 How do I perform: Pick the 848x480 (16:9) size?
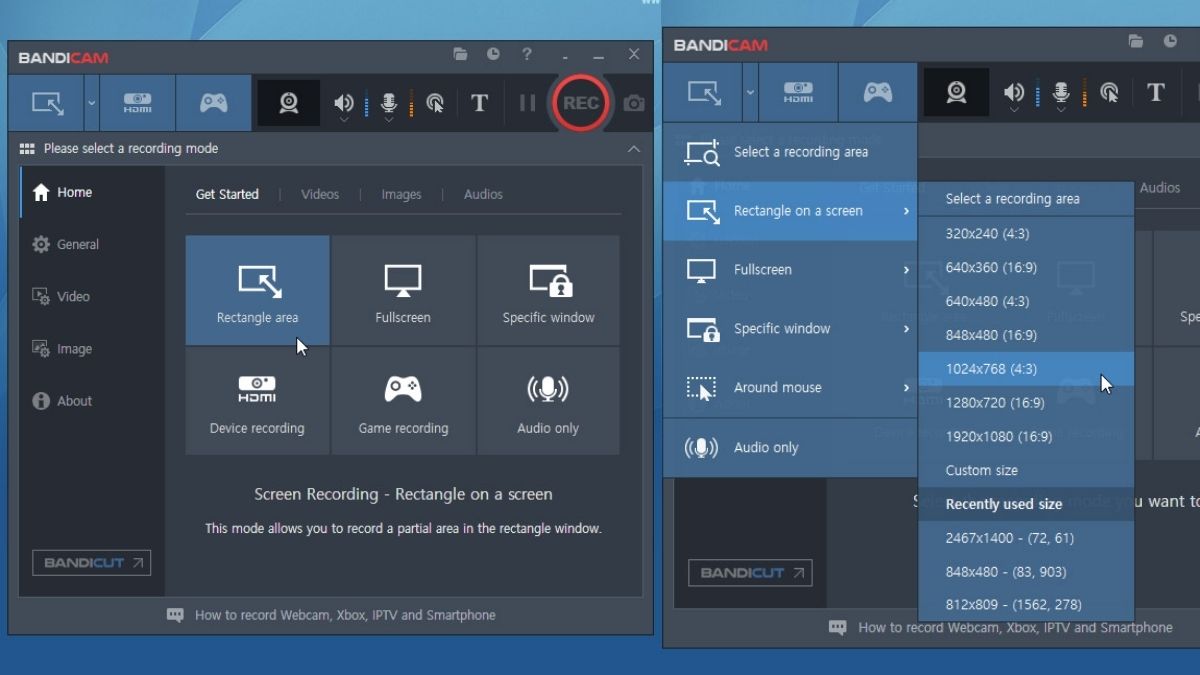pyautogui.click(x=1026, y=335)
